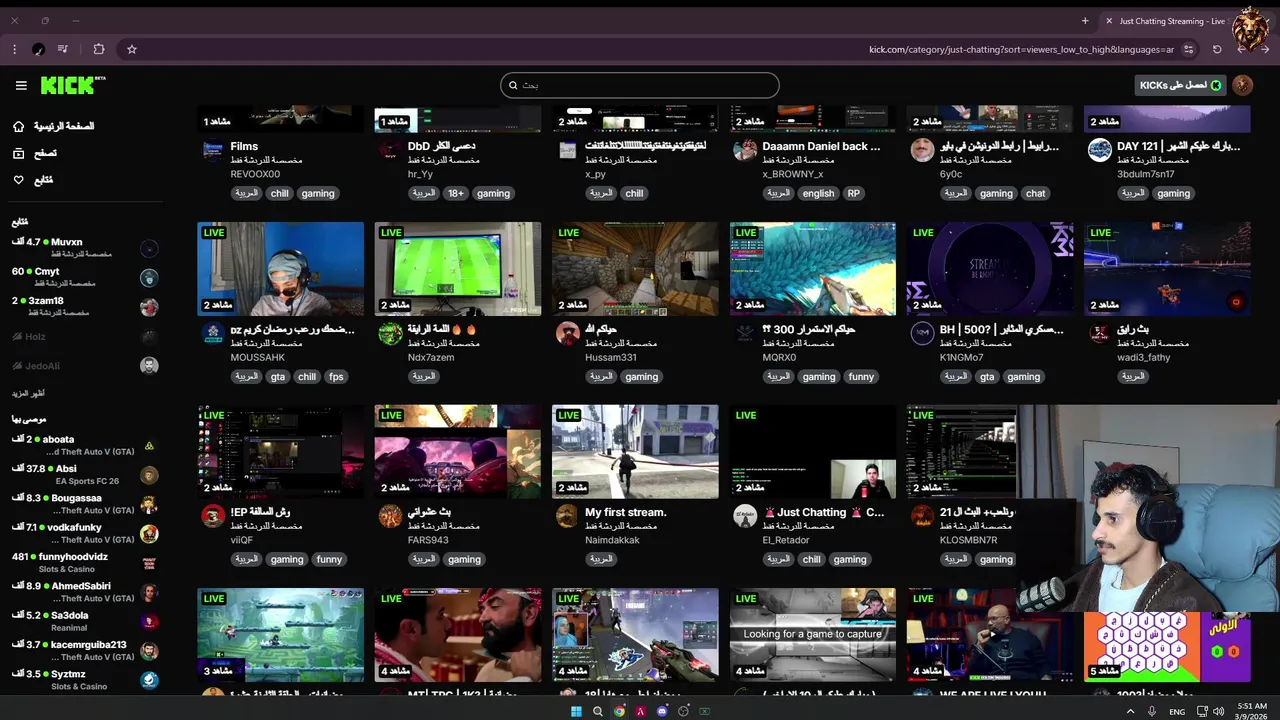The width and height of the screenshot is (1280, 720).
Task: Click the browser profile avatar in toolbar
Action: click(38, 49)
